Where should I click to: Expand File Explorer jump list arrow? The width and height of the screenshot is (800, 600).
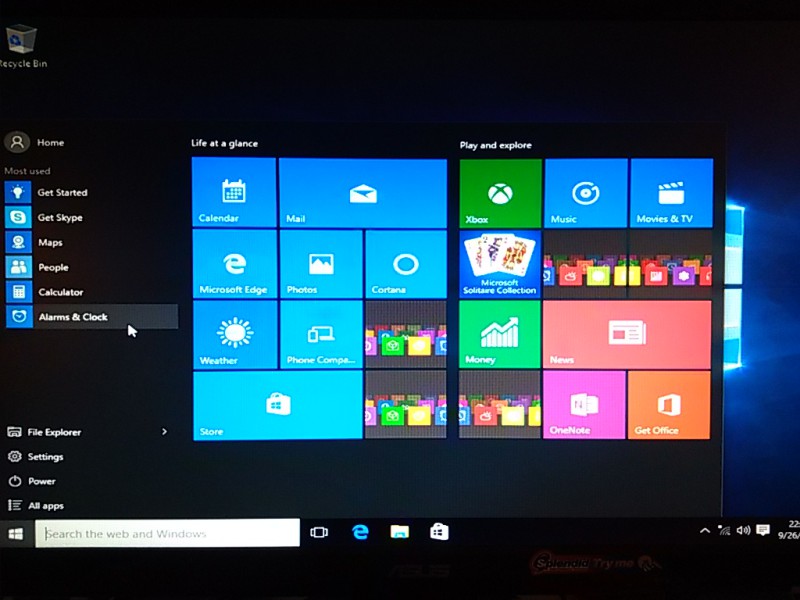(164, 432)
